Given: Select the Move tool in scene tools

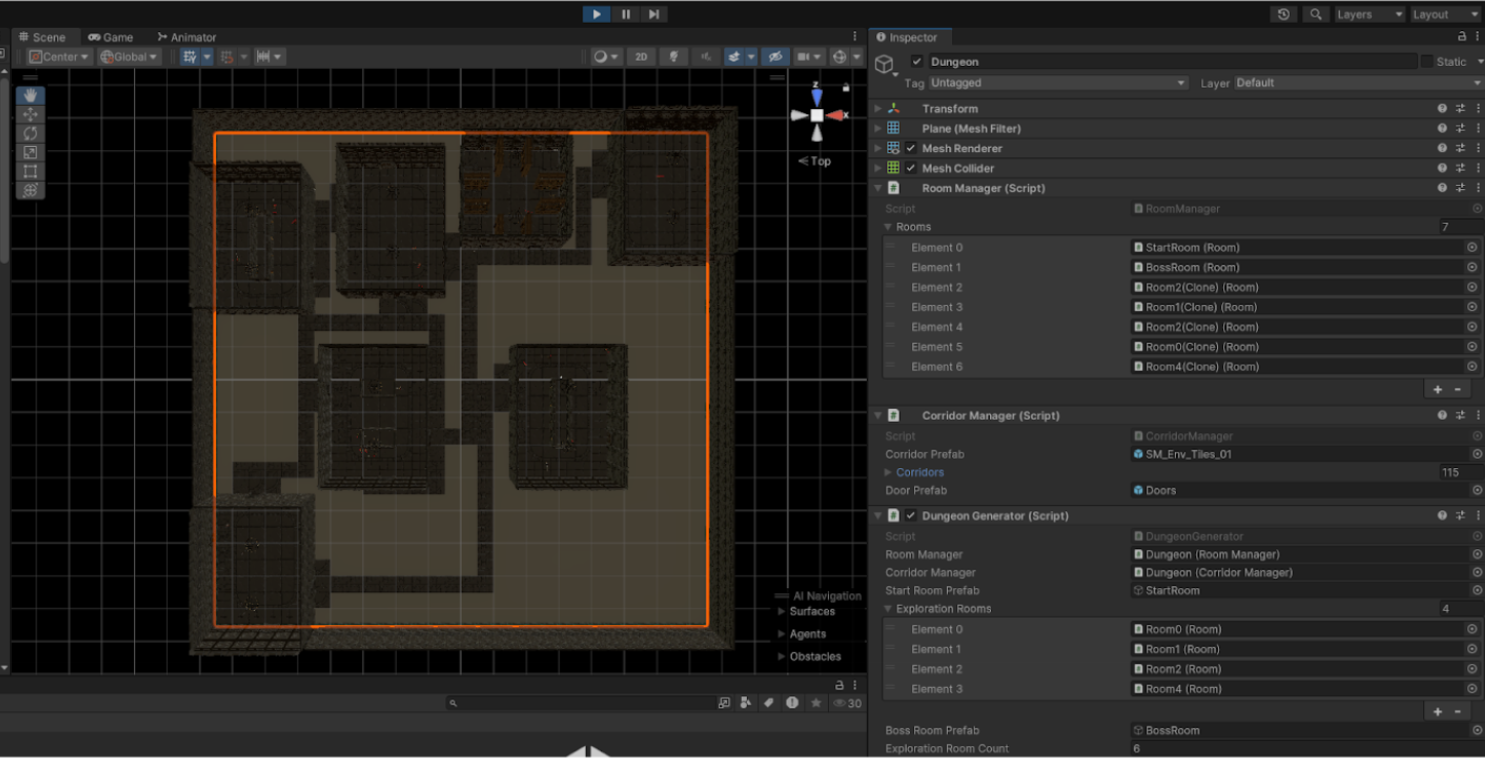Looking at the screenshot, I should [30, 114].
